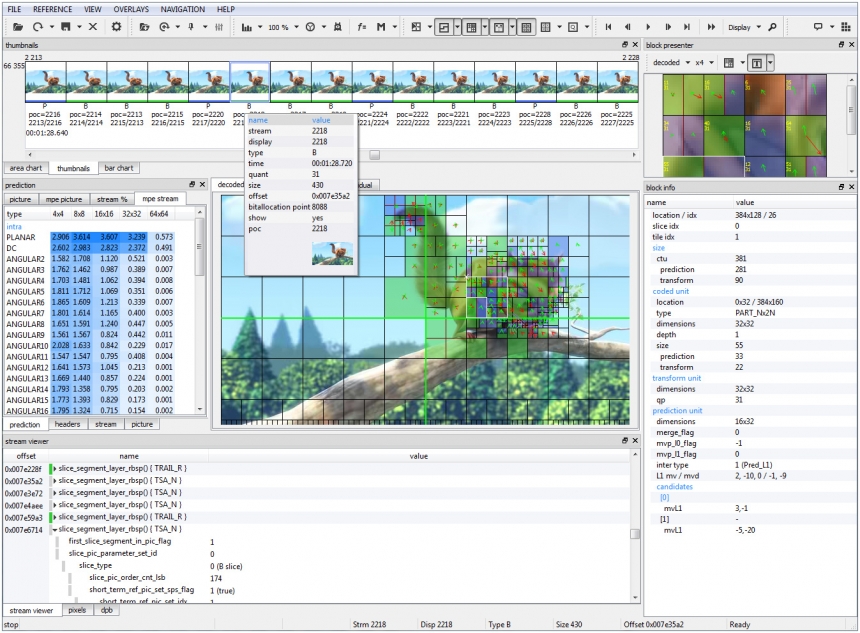Click the open file folder icon
This screenshot has width=860, height=633.
click(18, 27)
